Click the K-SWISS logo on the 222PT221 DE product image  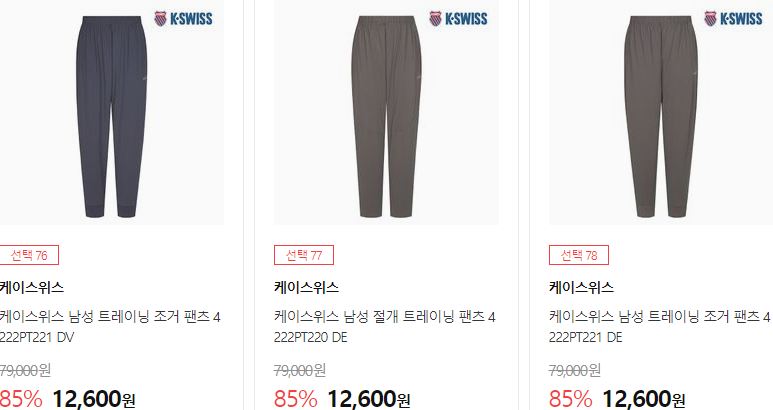[x=733, y=19]
